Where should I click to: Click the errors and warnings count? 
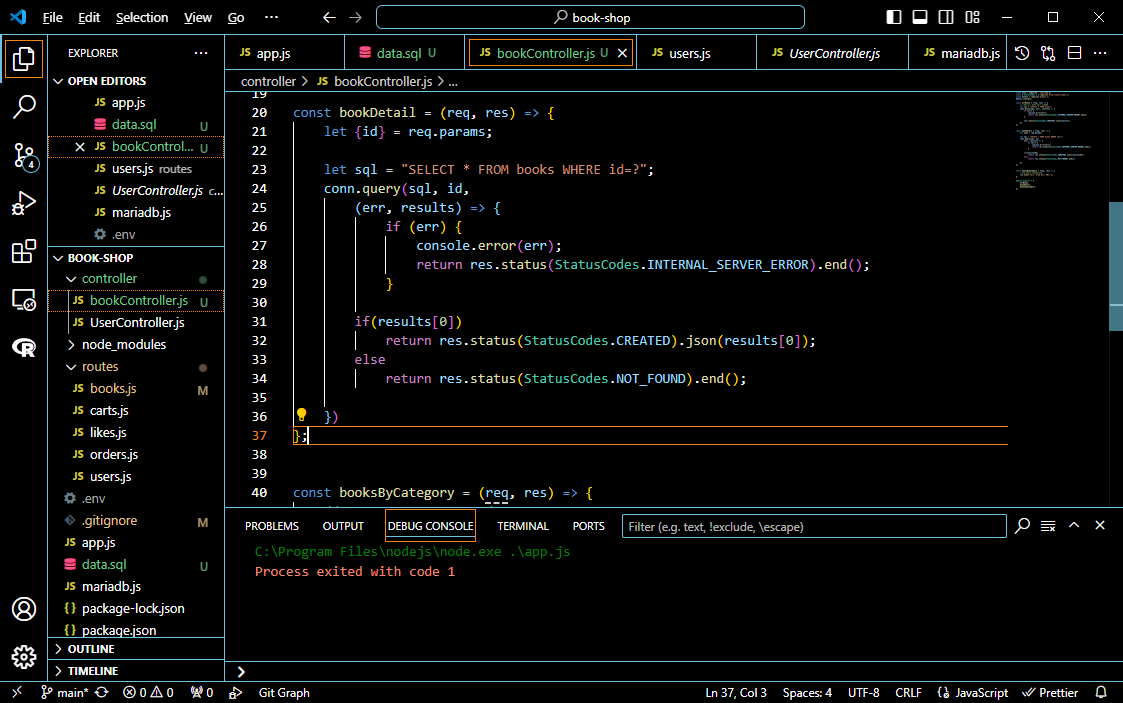[x=148, y=692]
